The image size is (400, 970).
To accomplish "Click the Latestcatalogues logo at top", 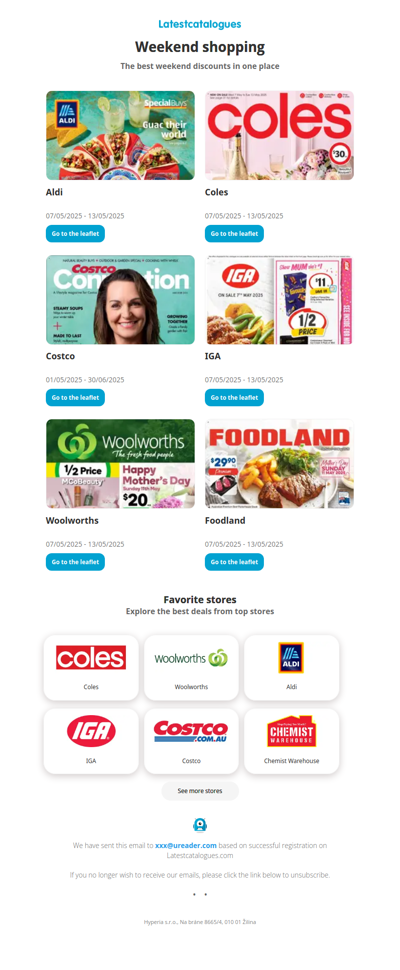I will pos(200,24).
